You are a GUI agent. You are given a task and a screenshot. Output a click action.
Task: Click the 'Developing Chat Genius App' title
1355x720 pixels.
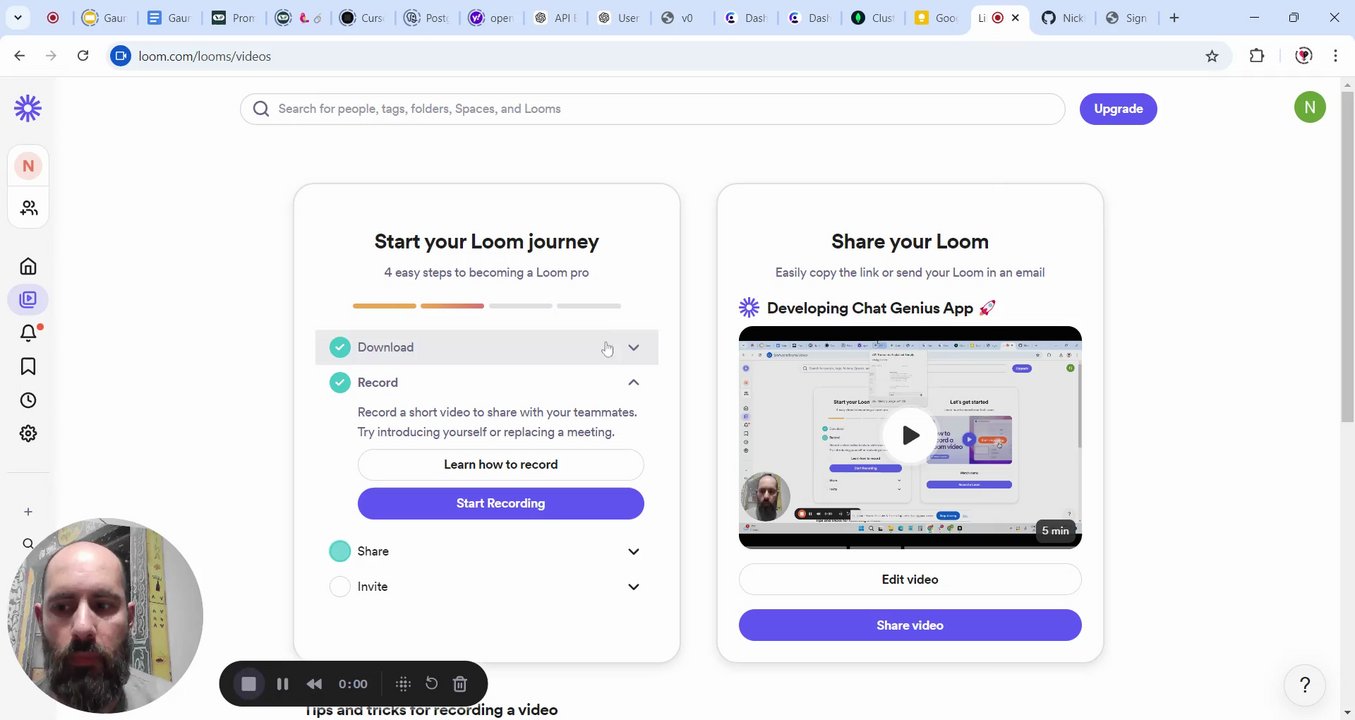click(x=882, y=308)
